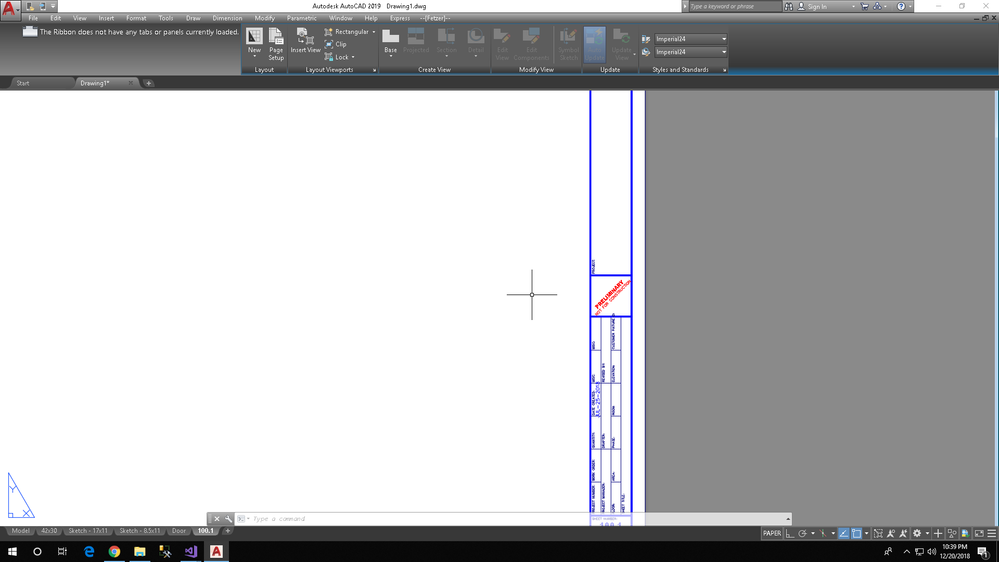Open status bar Customization hamburger menu
The height and width of the screenshot is (562, 999).
[991, 533]
